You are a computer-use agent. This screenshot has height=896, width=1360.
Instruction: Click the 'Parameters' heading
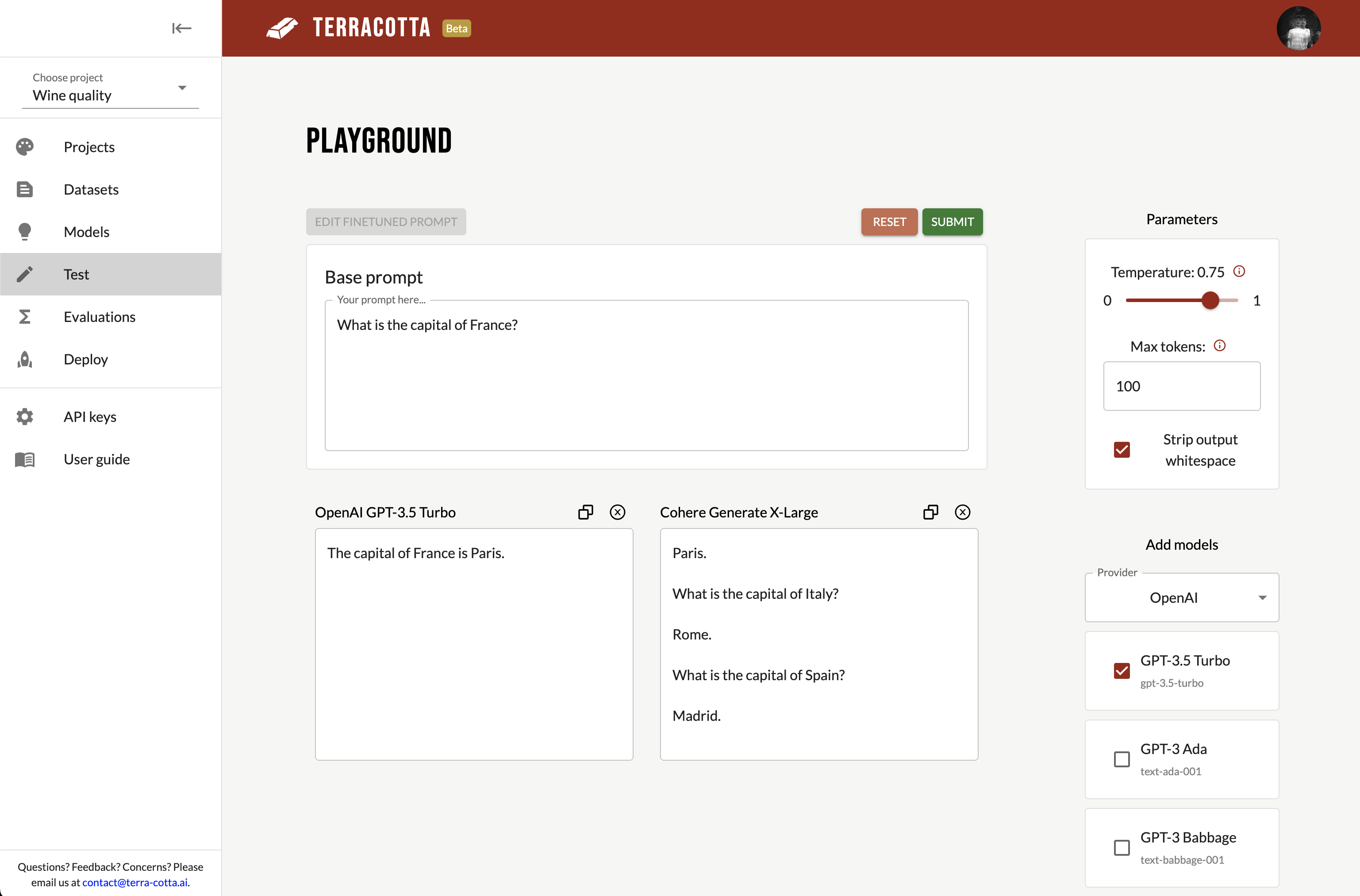(x=1182, y=219)
